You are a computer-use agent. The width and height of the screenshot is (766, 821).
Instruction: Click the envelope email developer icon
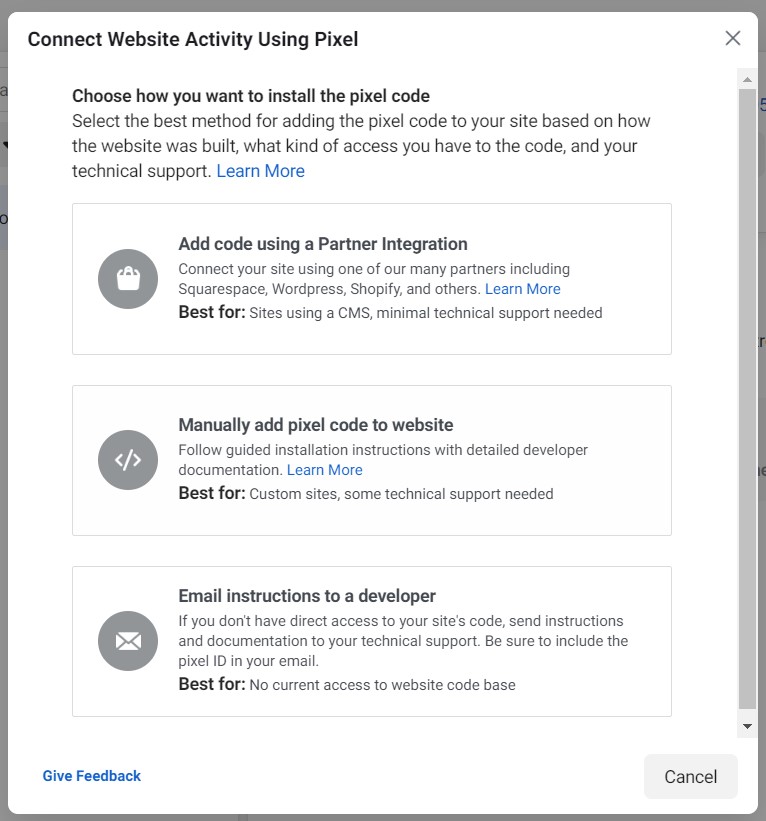tap(128, 641)
